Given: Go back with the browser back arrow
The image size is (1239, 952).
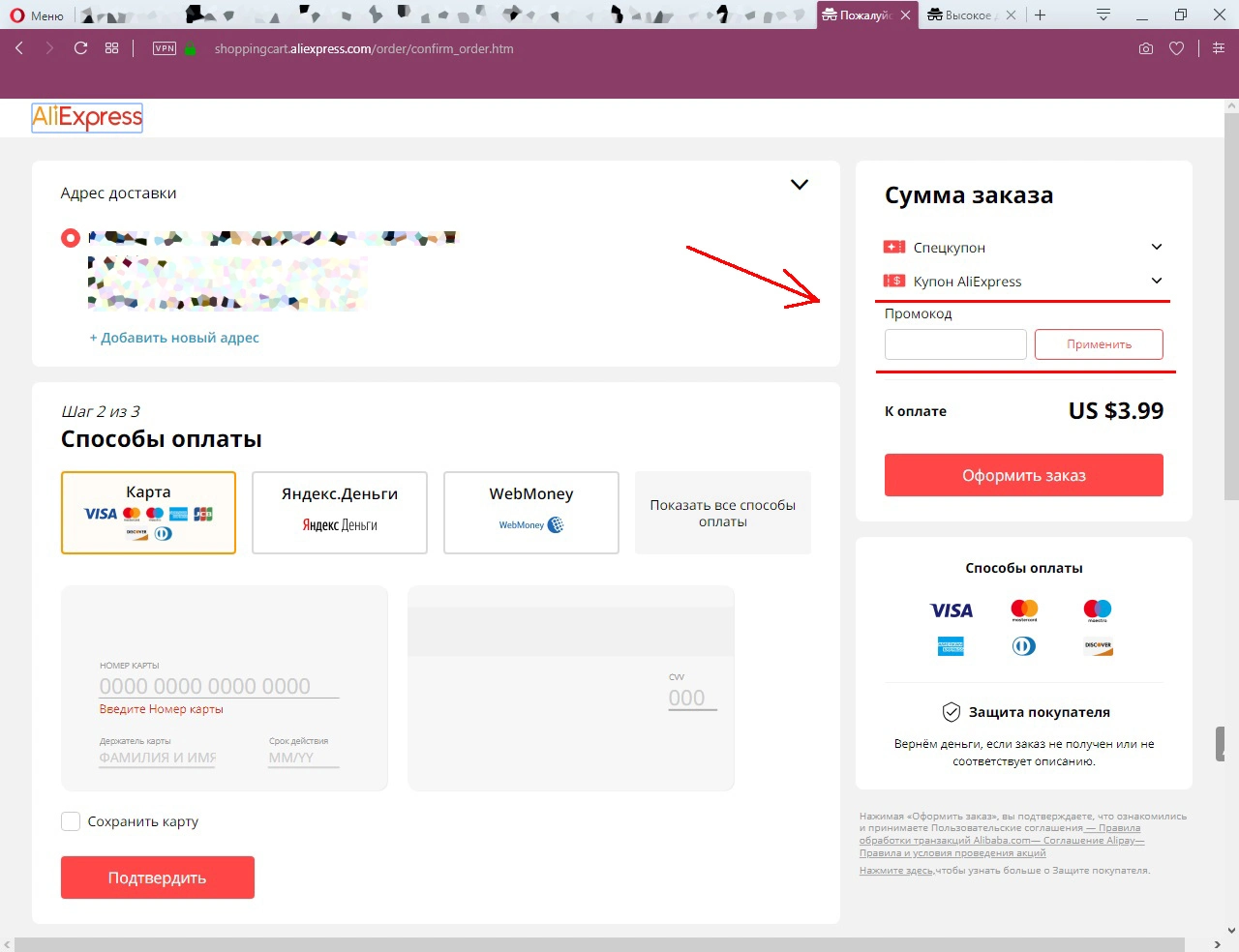Looking at the screenshot, I should (19, 48).
